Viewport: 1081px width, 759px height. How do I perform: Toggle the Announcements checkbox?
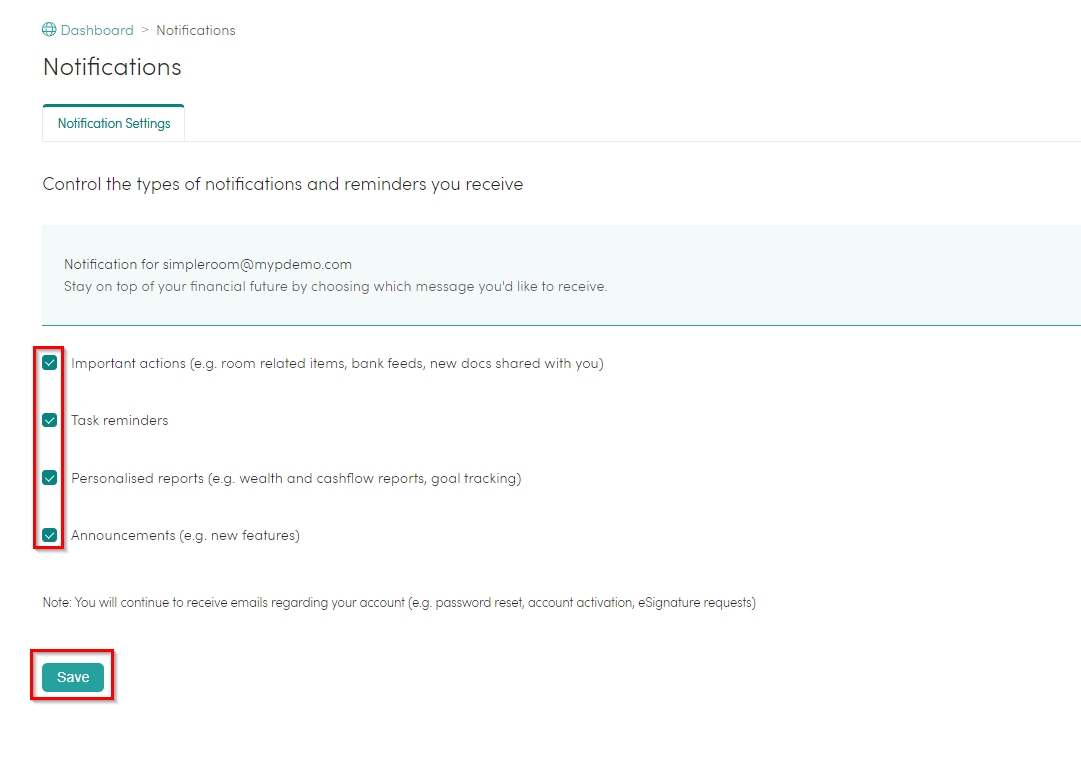point(50,535)
